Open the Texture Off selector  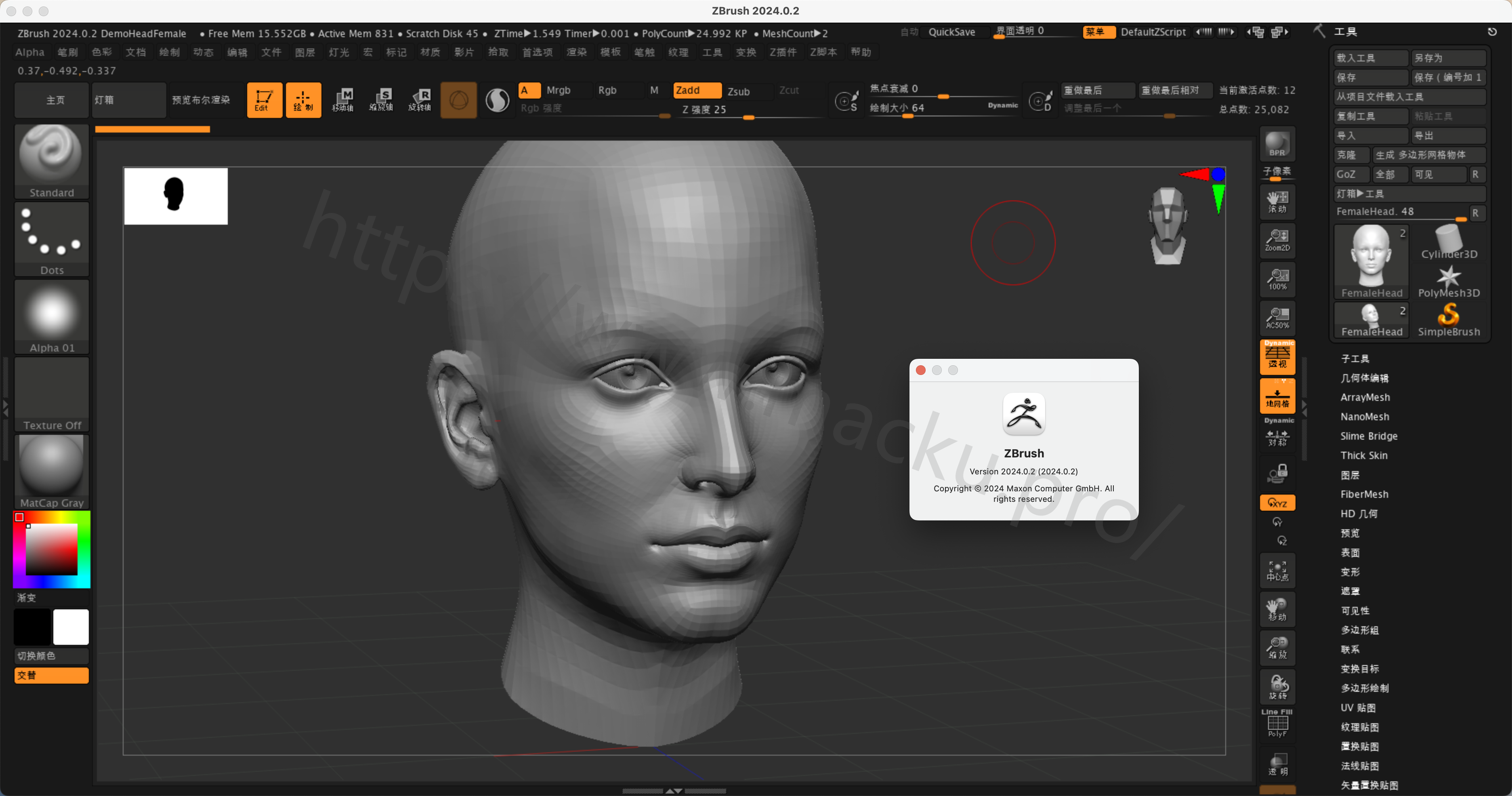(x=52, y=394)
